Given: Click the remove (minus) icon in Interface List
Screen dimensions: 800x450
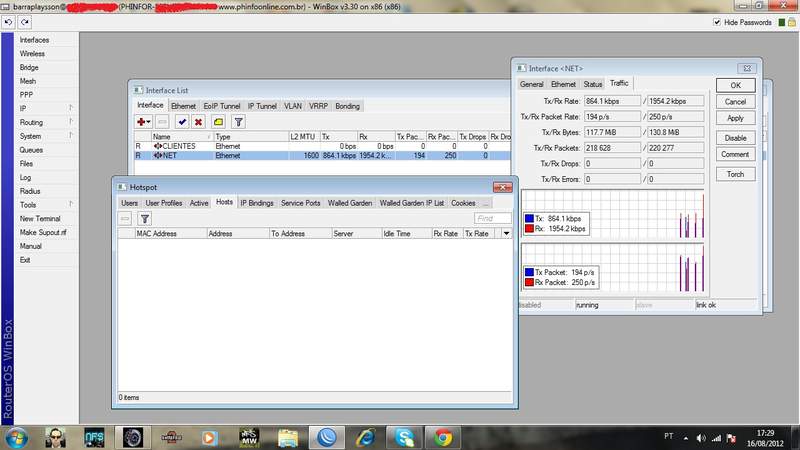Looking at the screenshot, I should [x=162, y=122].
